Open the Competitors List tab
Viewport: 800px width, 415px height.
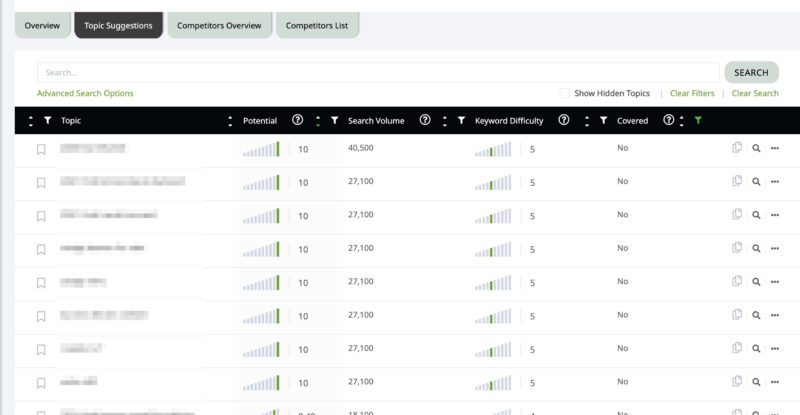(x=317, y=25)
